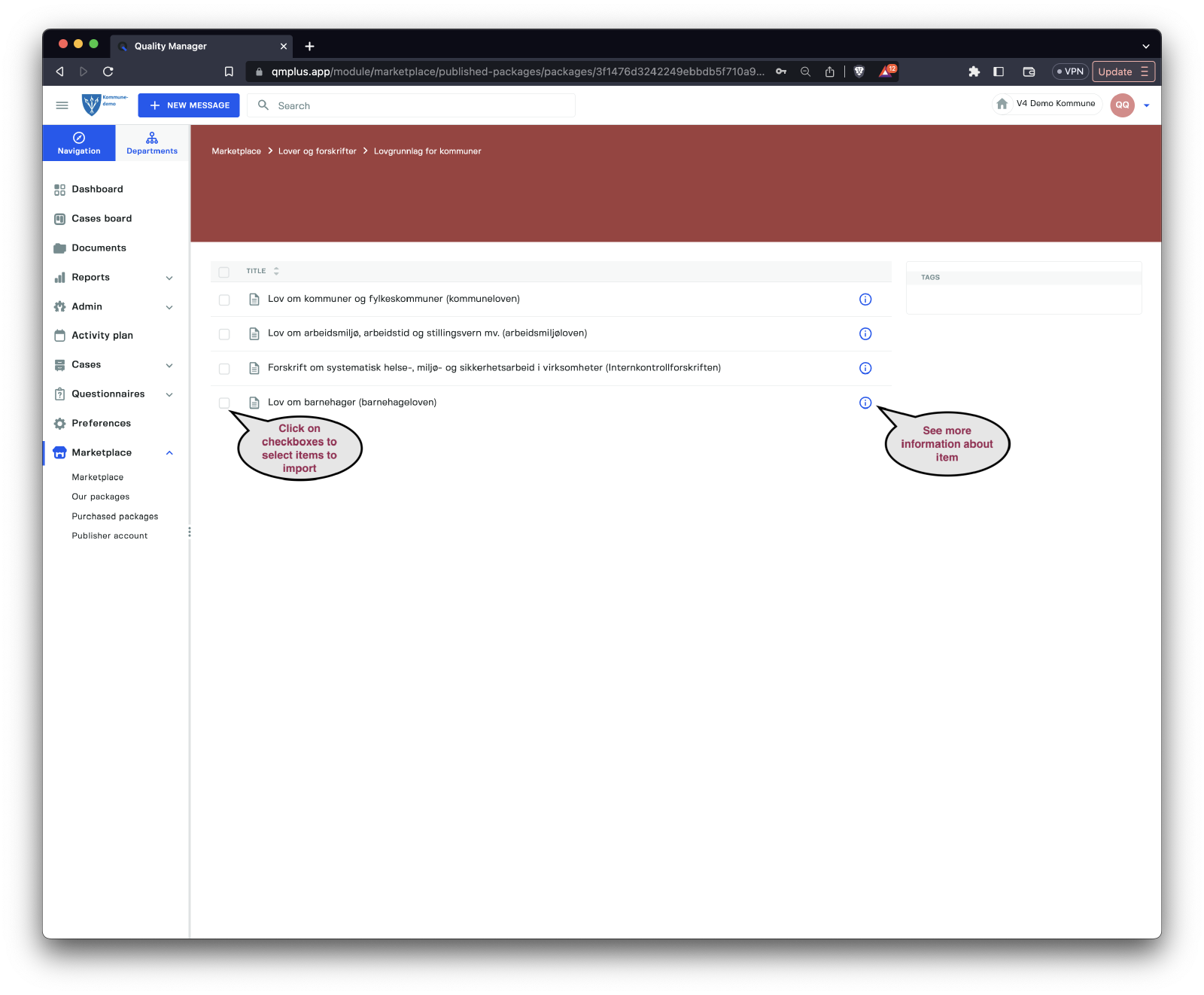Toggle select-all checkbox in header
1204x995 pixels.
(x=224, y=272)
